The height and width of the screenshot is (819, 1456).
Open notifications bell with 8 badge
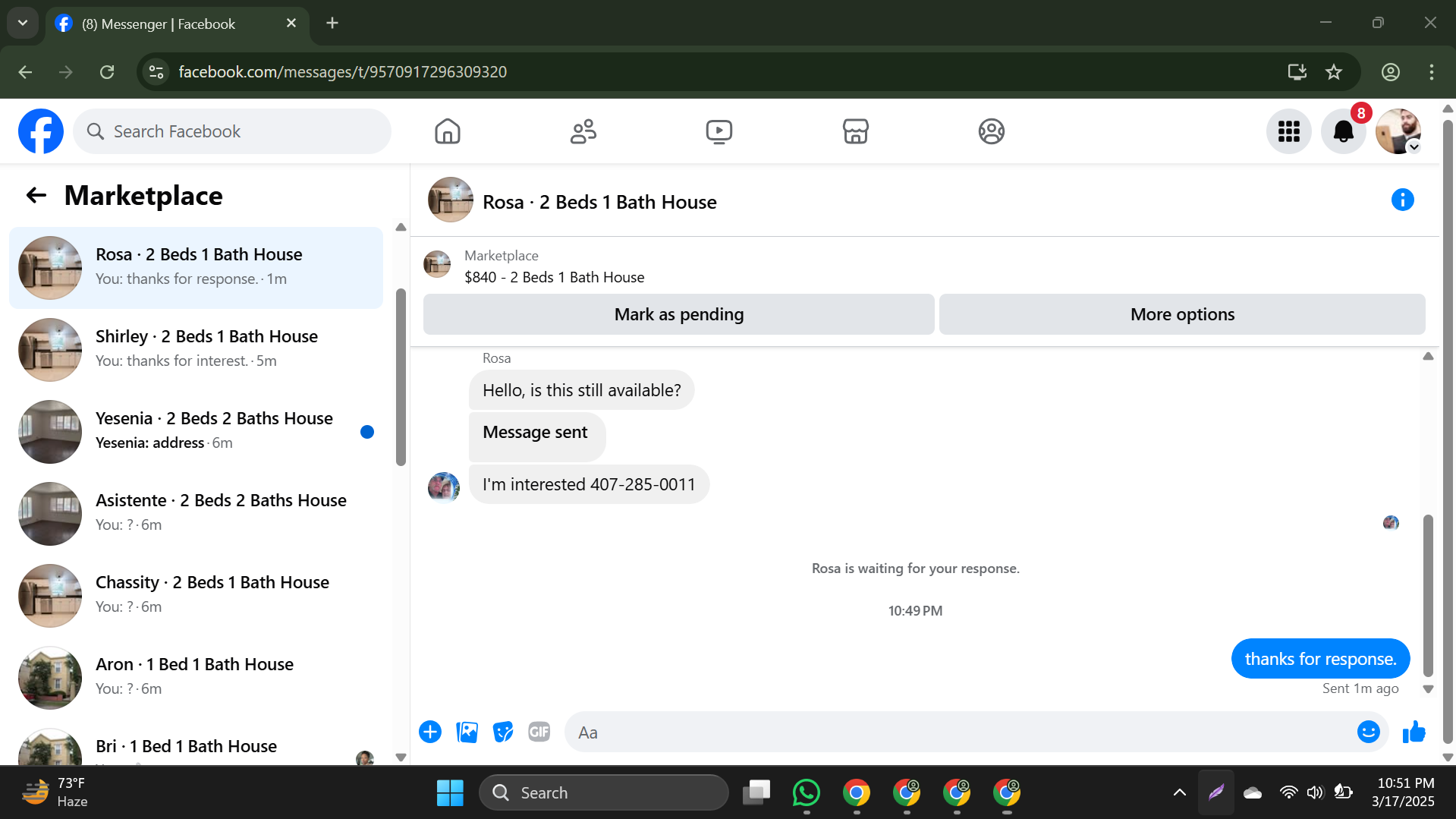tap(1344, 131)
